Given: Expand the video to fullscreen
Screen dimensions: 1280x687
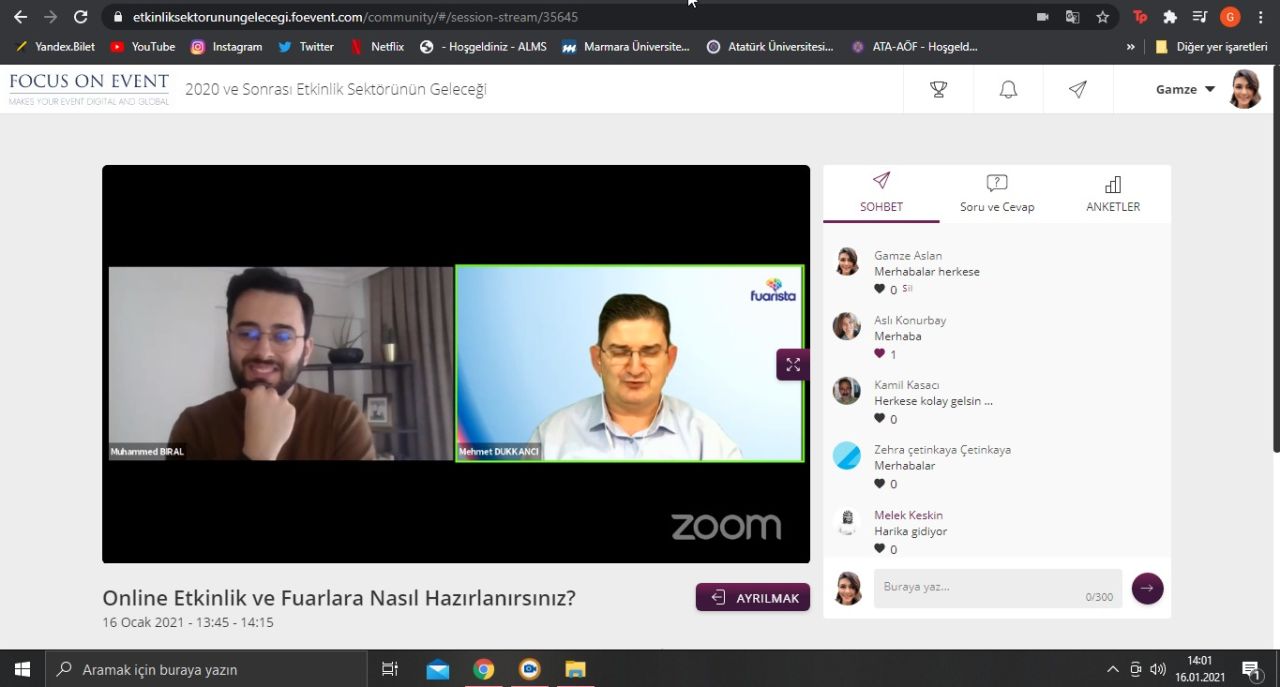Looking at the screenshot, I should (x=792, y=365).
